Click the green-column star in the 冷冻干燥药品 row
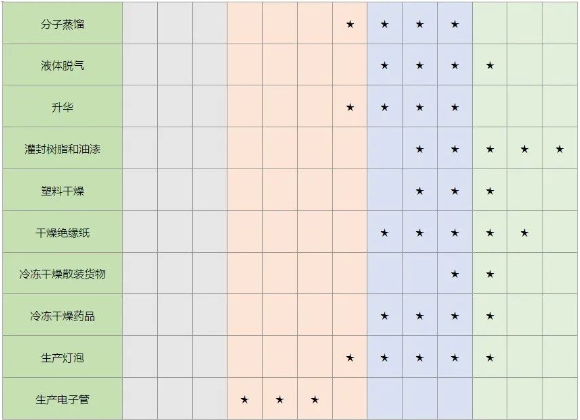580x420 pixels. coord(490,316)
